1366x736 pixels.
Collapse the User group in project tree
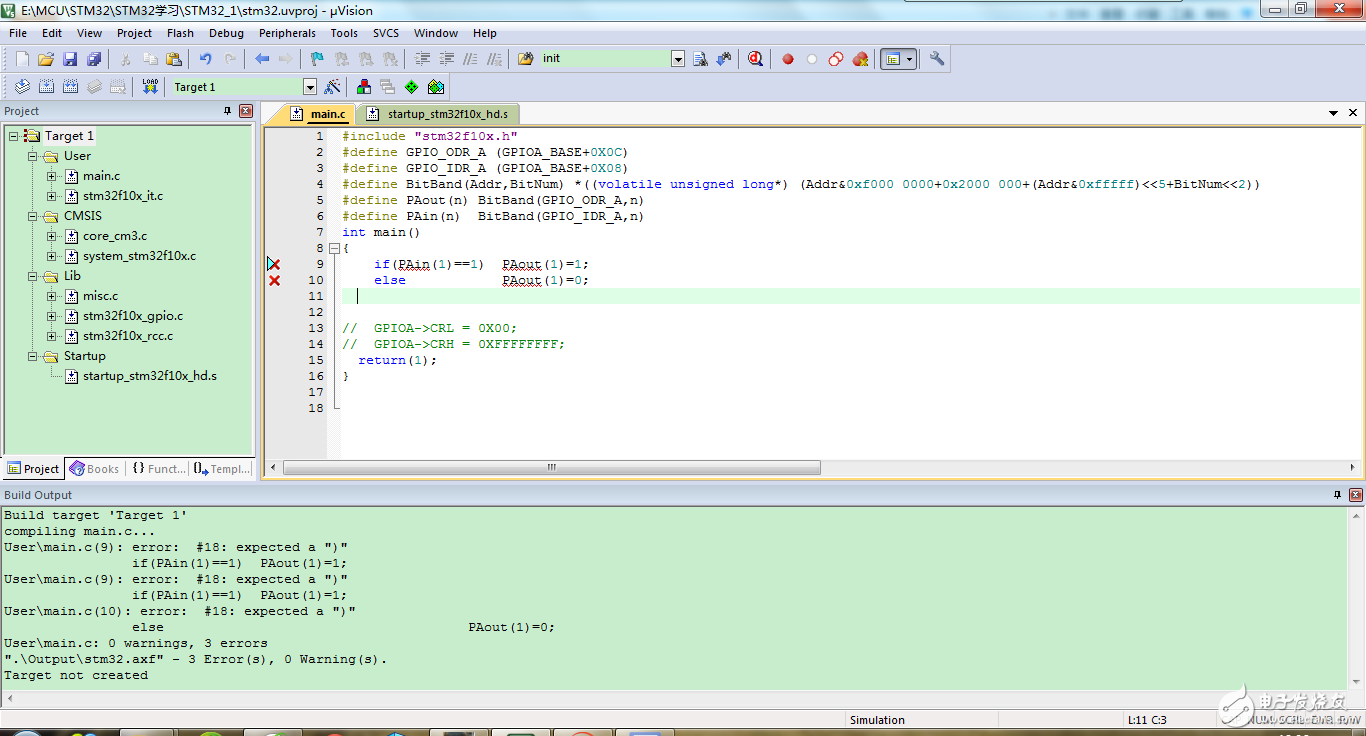point(32,156)
